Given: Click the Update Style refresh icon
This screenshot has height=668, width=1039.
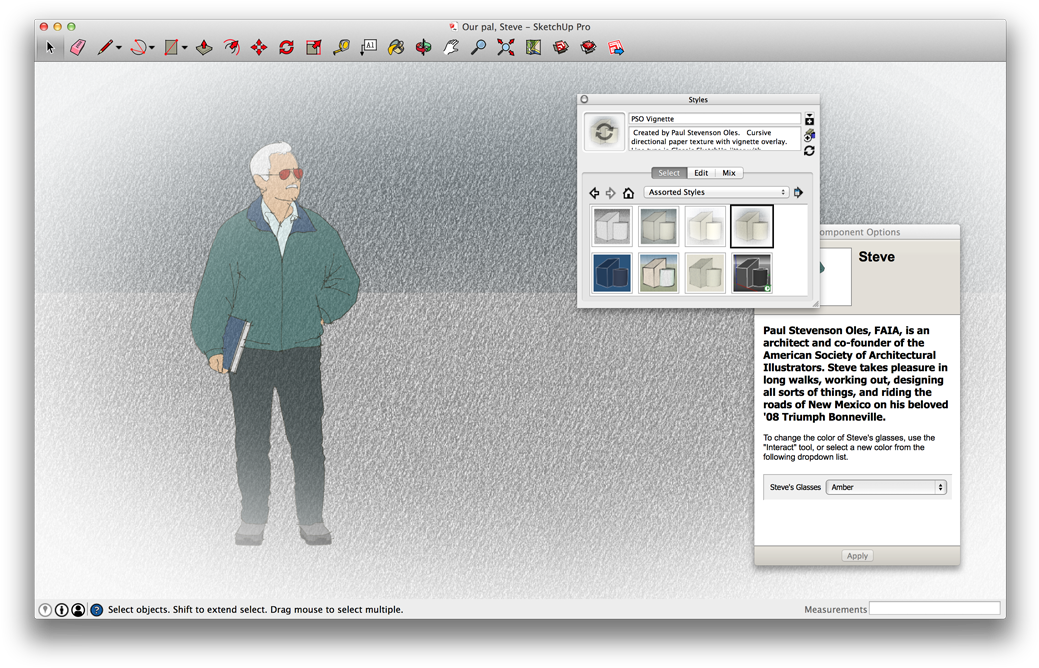Looking at the screenshot, I should 809,151.
